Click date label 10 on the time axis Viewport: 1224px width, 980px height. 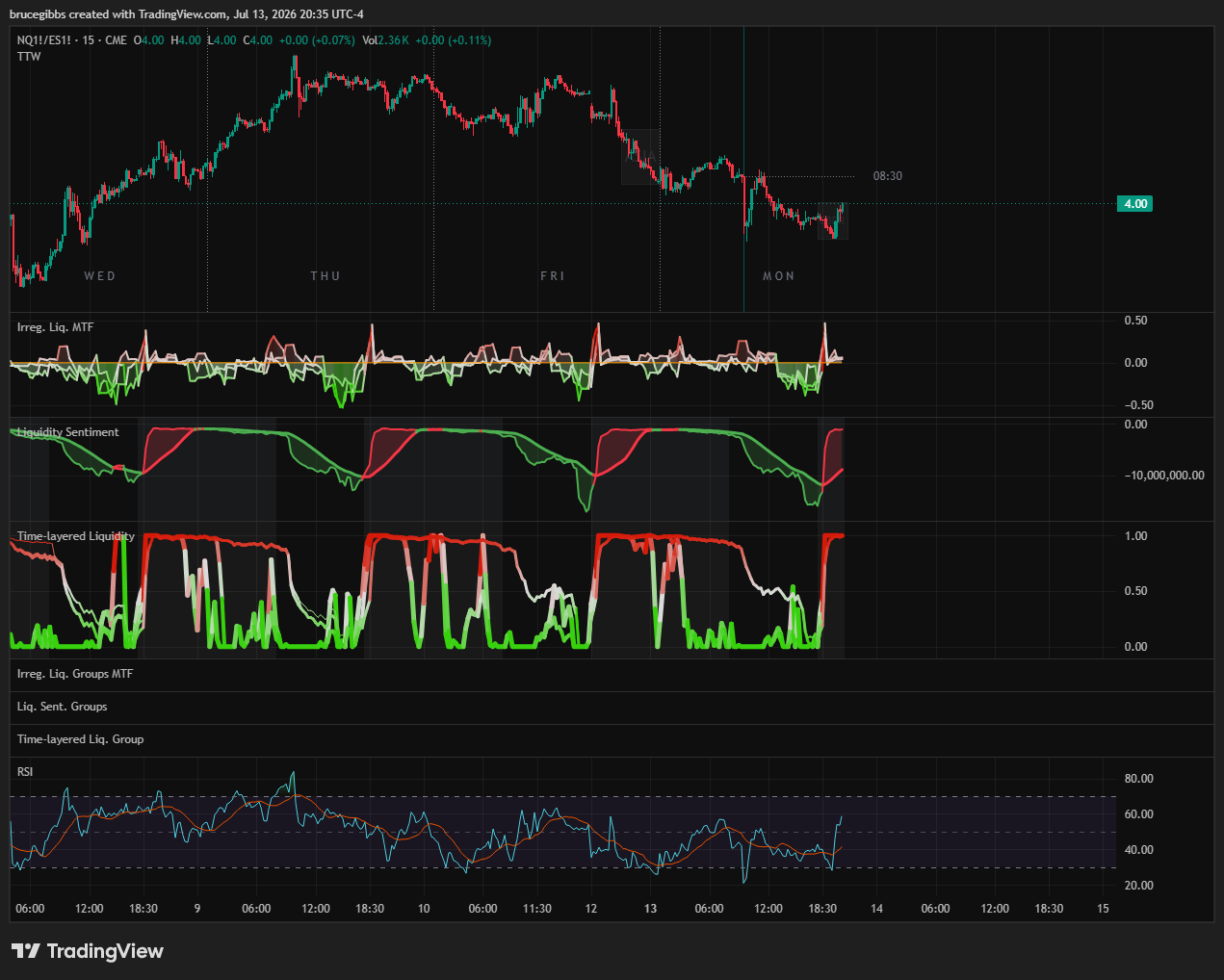click(x=424, y=909)
